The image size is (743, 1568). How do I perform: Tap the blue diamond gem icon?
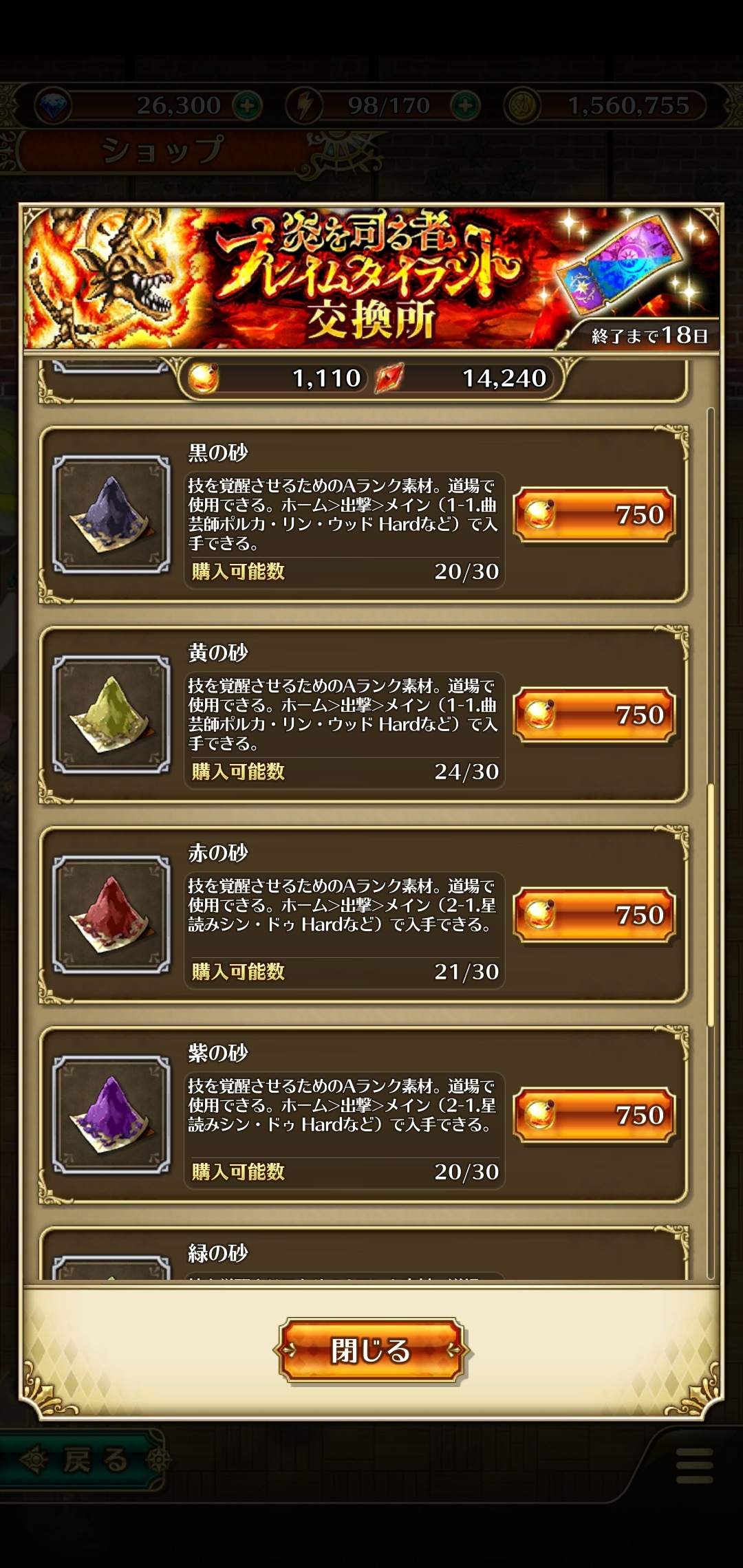52,106
